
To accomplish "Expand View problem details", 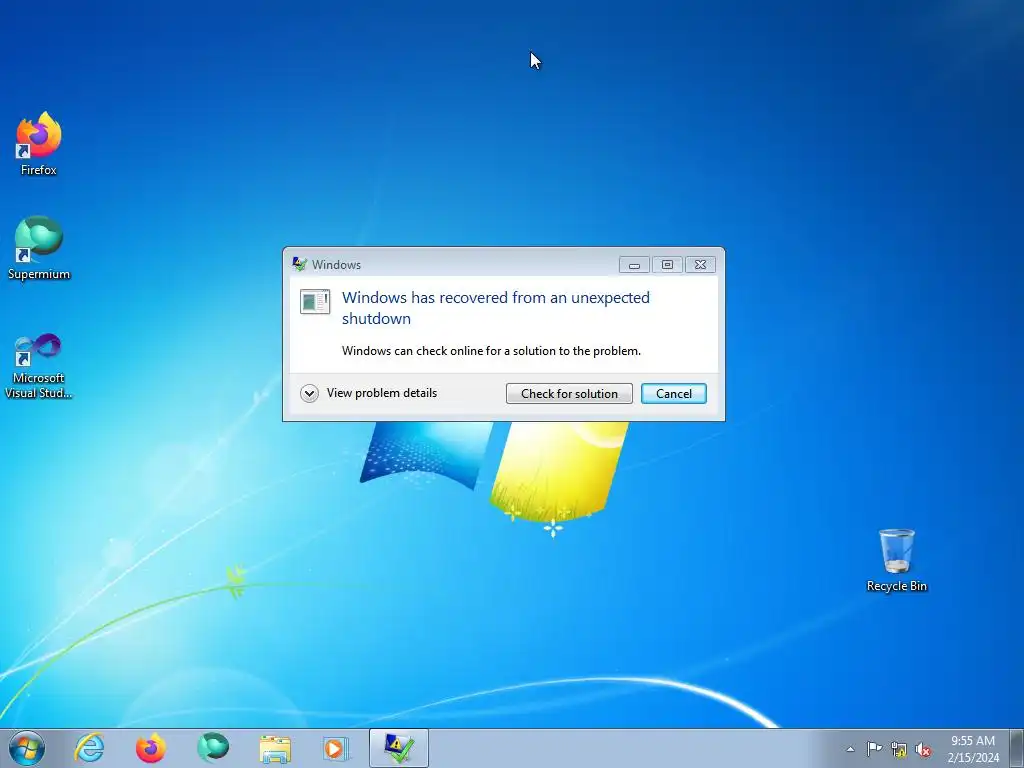I will (x=309, y=393).
